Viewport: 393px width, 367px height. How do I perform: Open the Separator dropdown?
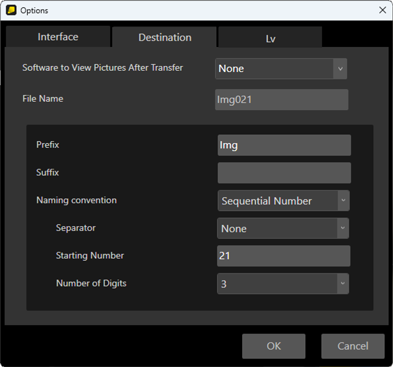click(x=283, y=228)
